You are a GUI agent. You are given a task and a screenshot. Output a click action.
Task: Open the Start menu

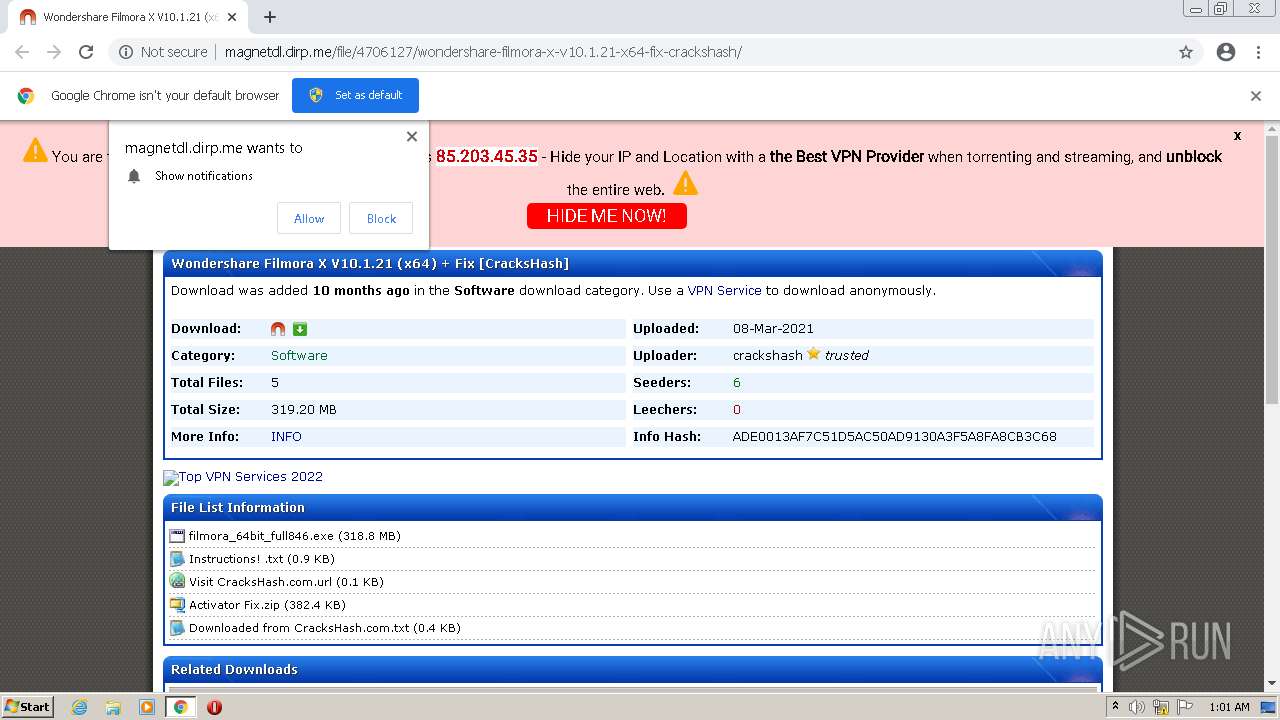28,707
